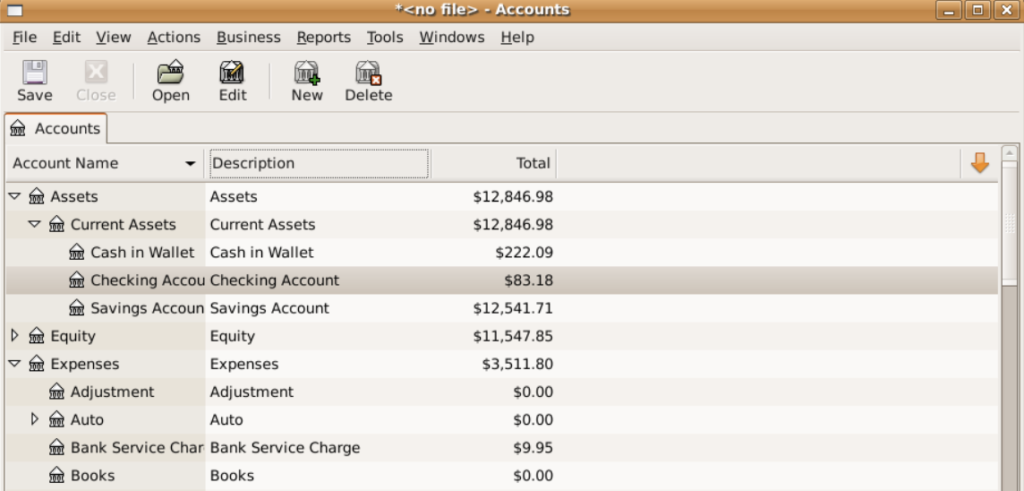Open an account with the Open icon
The image size is (1024, 491).
point(170,74)
